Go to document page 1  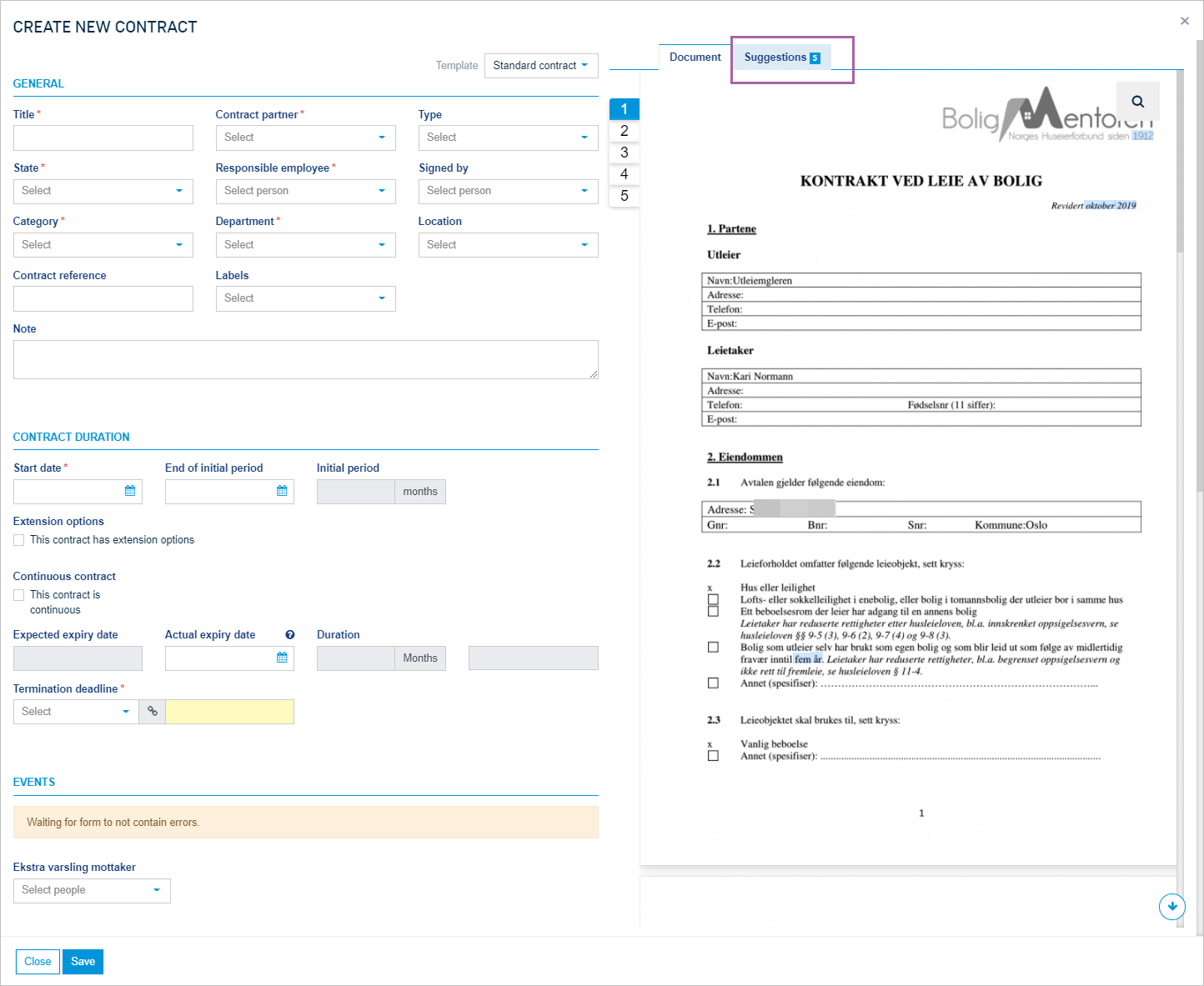(625, 109)
